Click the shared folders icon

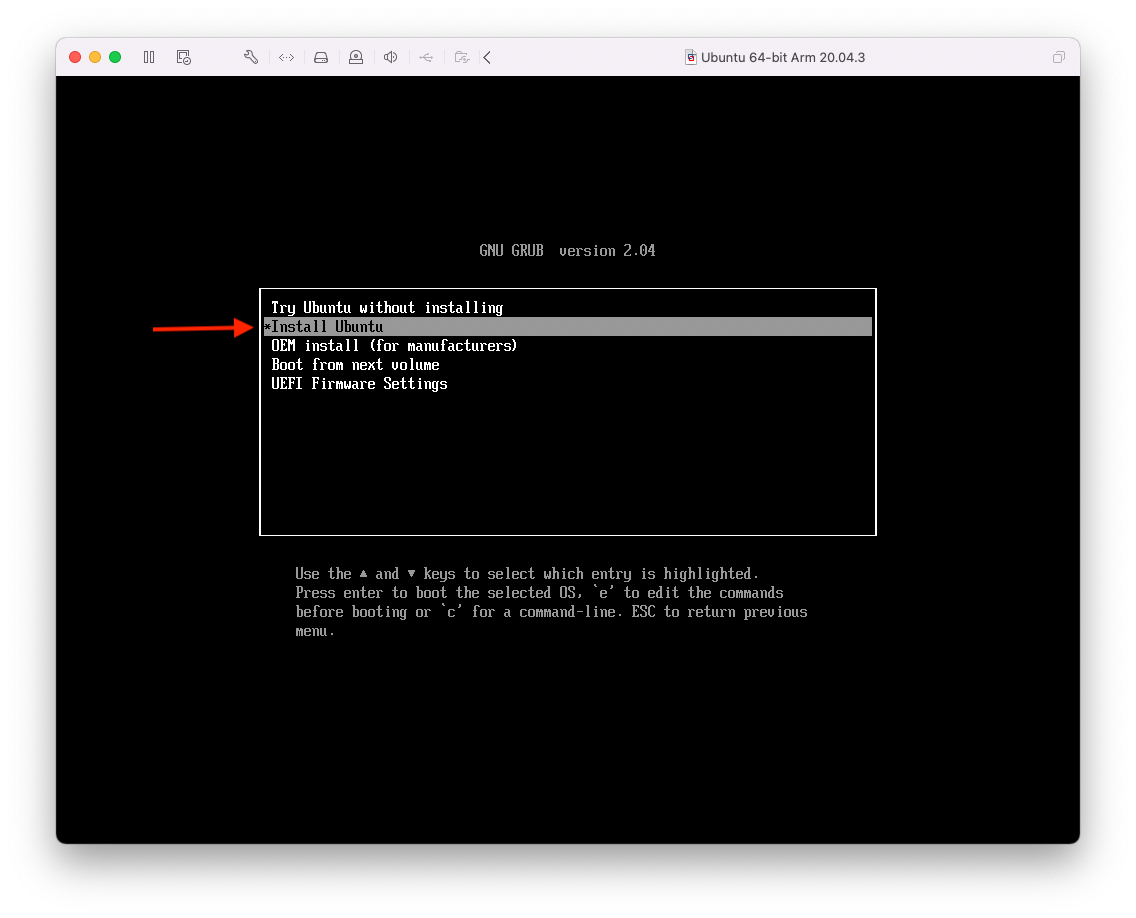tap(461, 57)
